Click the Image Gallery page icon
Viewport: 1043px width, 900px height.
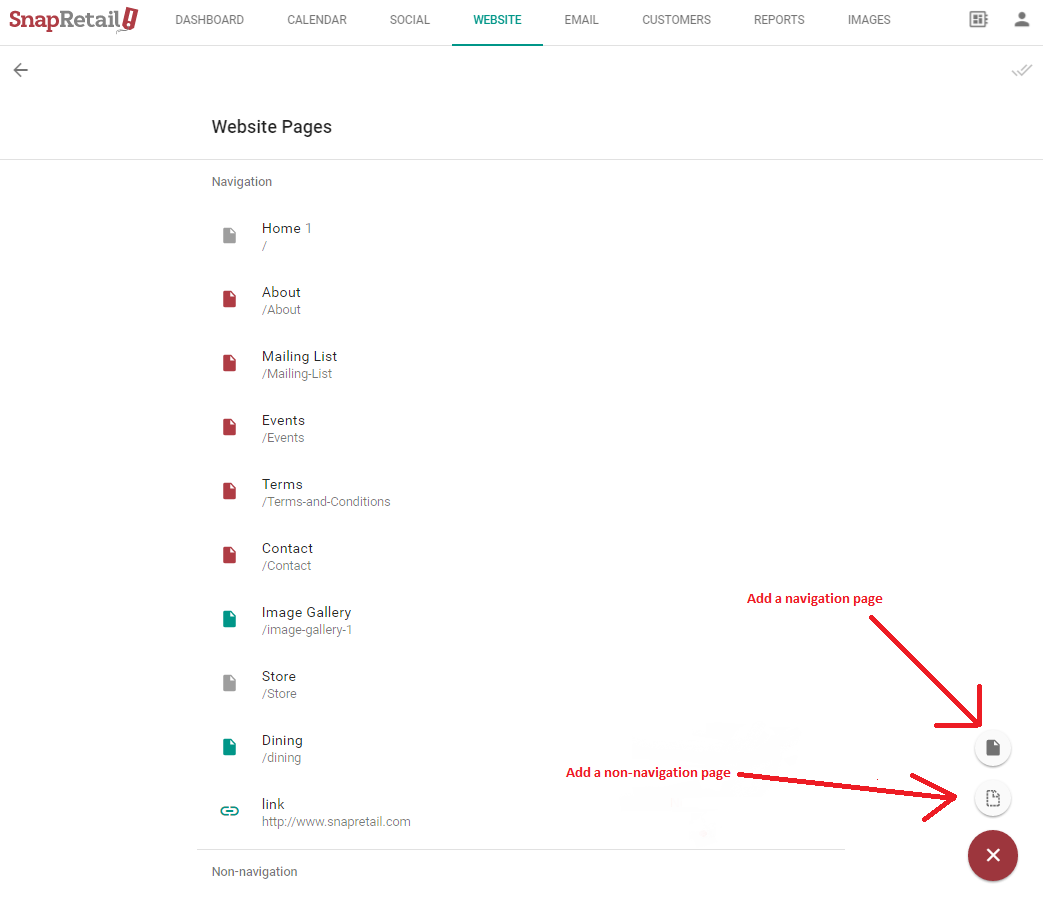coord(229,619)
